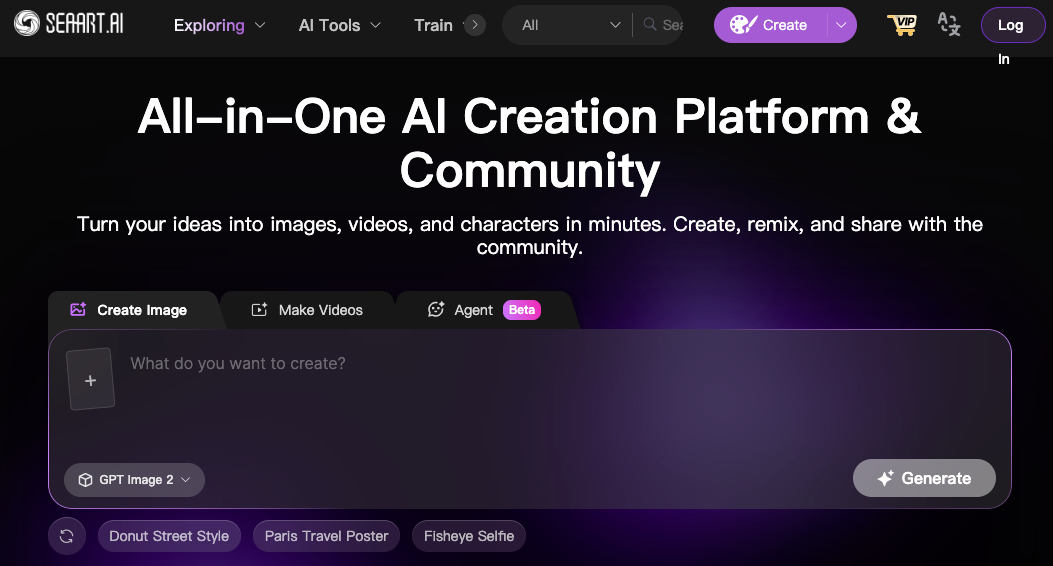Click the SeaArt.AI logo

(x=68, y=24)
